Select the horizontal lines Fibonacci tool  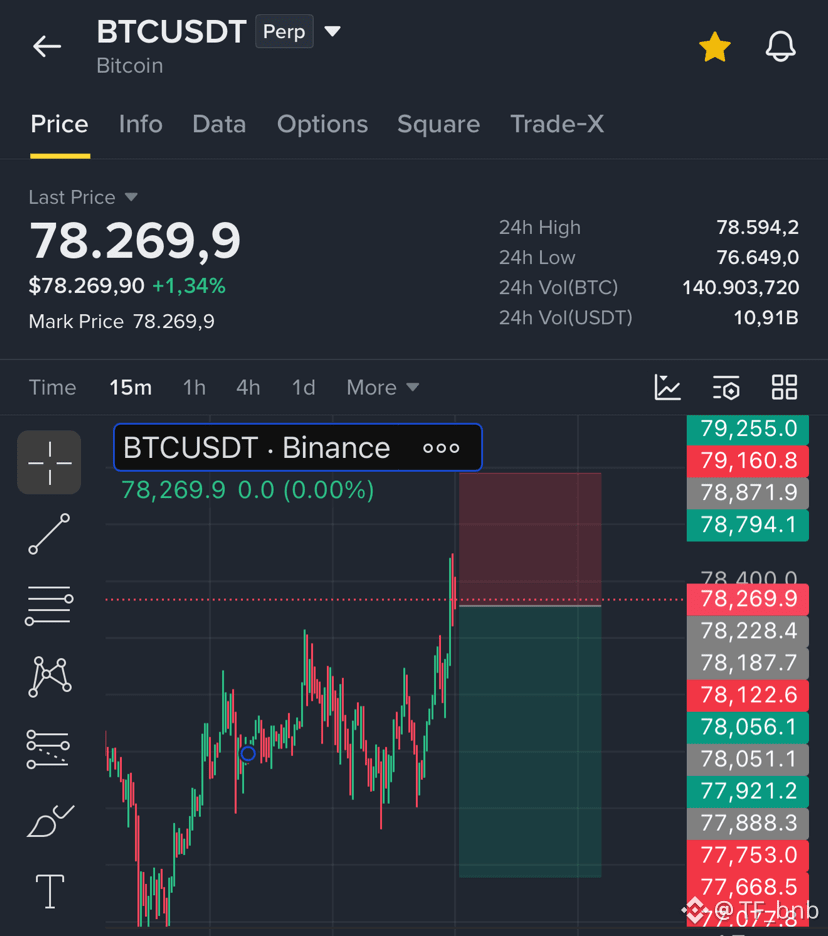tap(50, 605)
